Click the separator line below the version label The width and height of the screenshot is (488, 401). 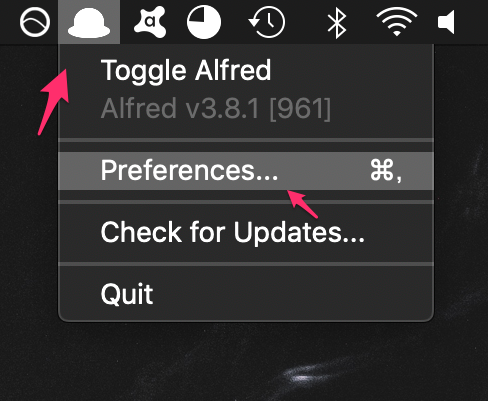(246, 140)
